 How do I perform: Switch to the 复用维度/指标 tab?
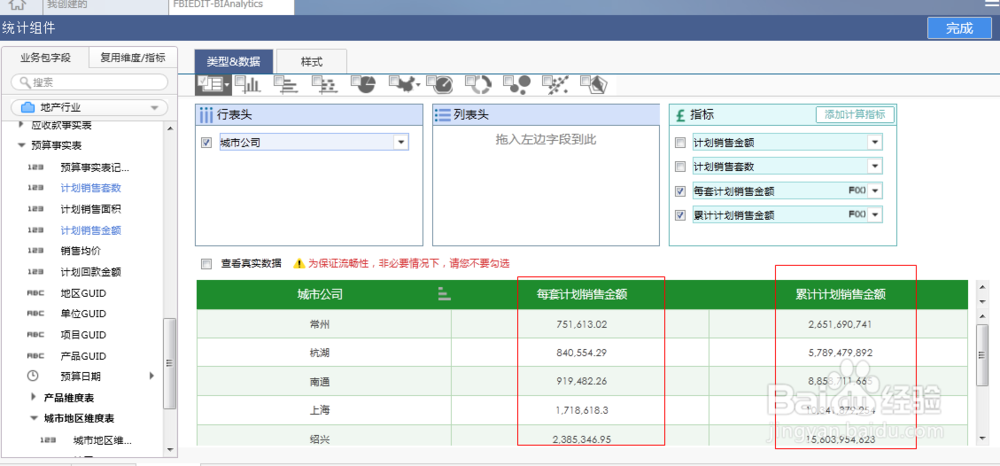[133, 58]
